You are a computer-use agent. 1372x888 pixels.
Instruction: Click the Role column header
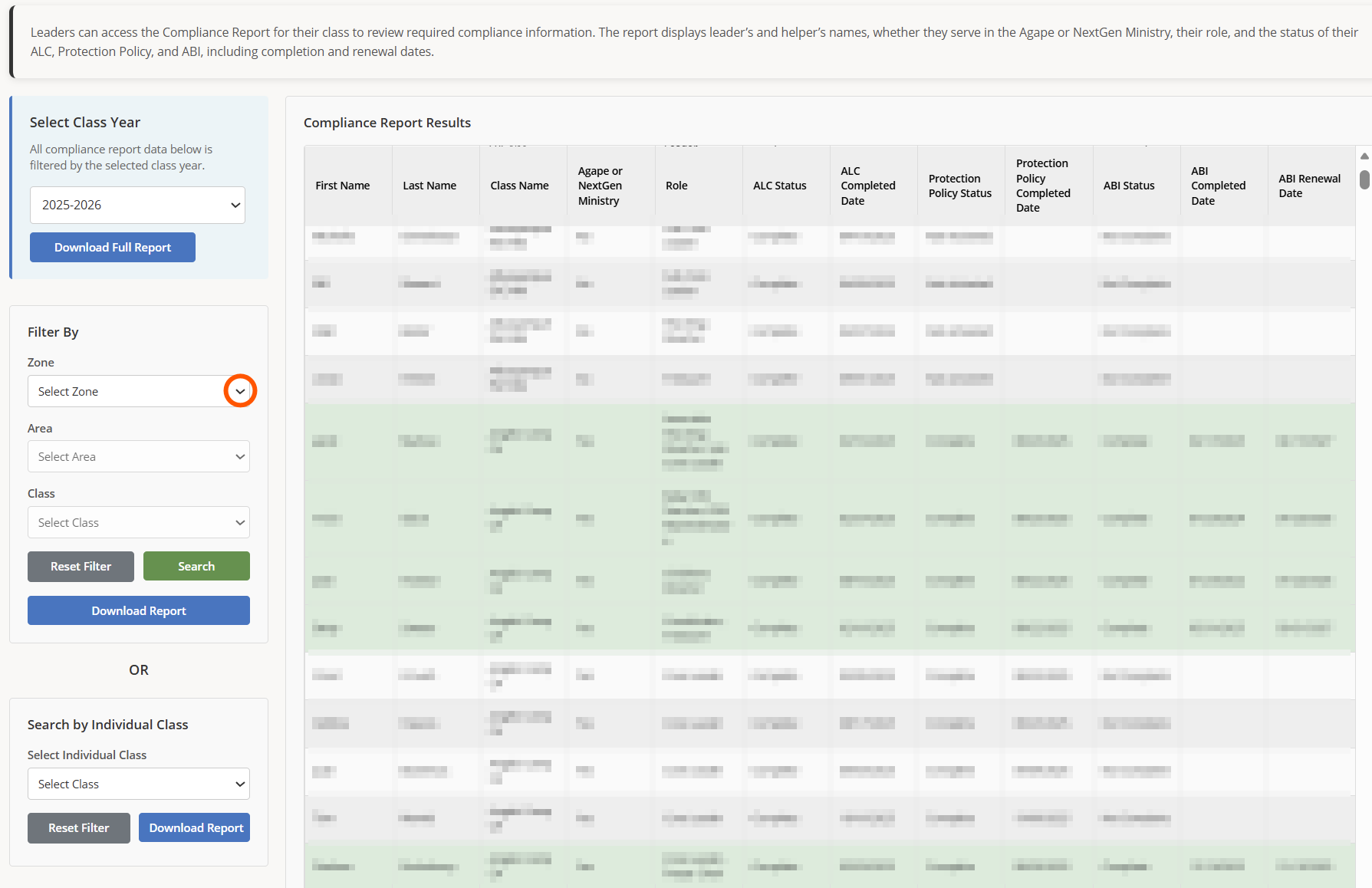(676, 186)
